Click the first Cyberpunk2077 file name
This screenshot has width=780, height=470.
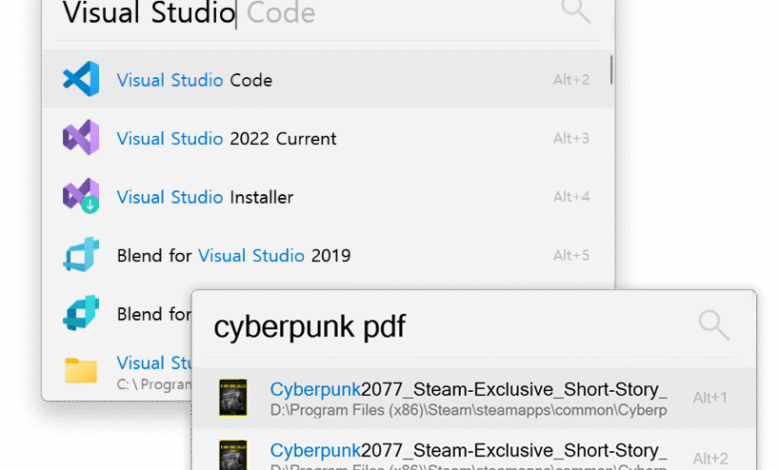coord(468,390)
